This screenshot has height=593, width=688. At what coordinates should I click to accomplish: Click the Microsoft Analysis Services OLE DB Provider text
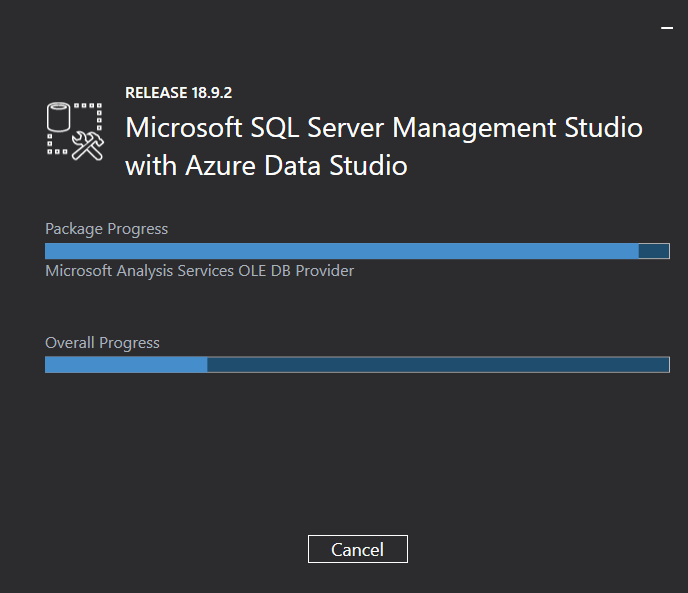(x=200, y=271)
